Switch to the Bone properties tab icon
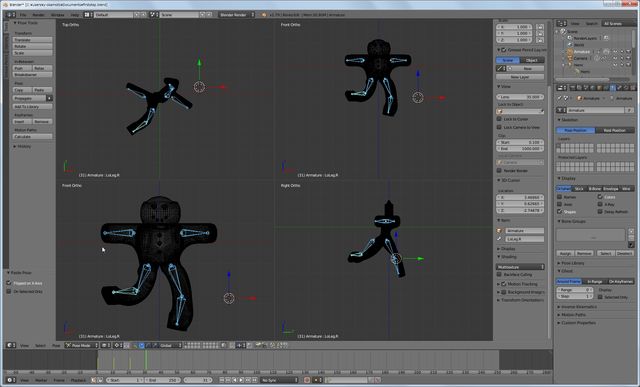The image size is (640, 387). coord(620,88)
